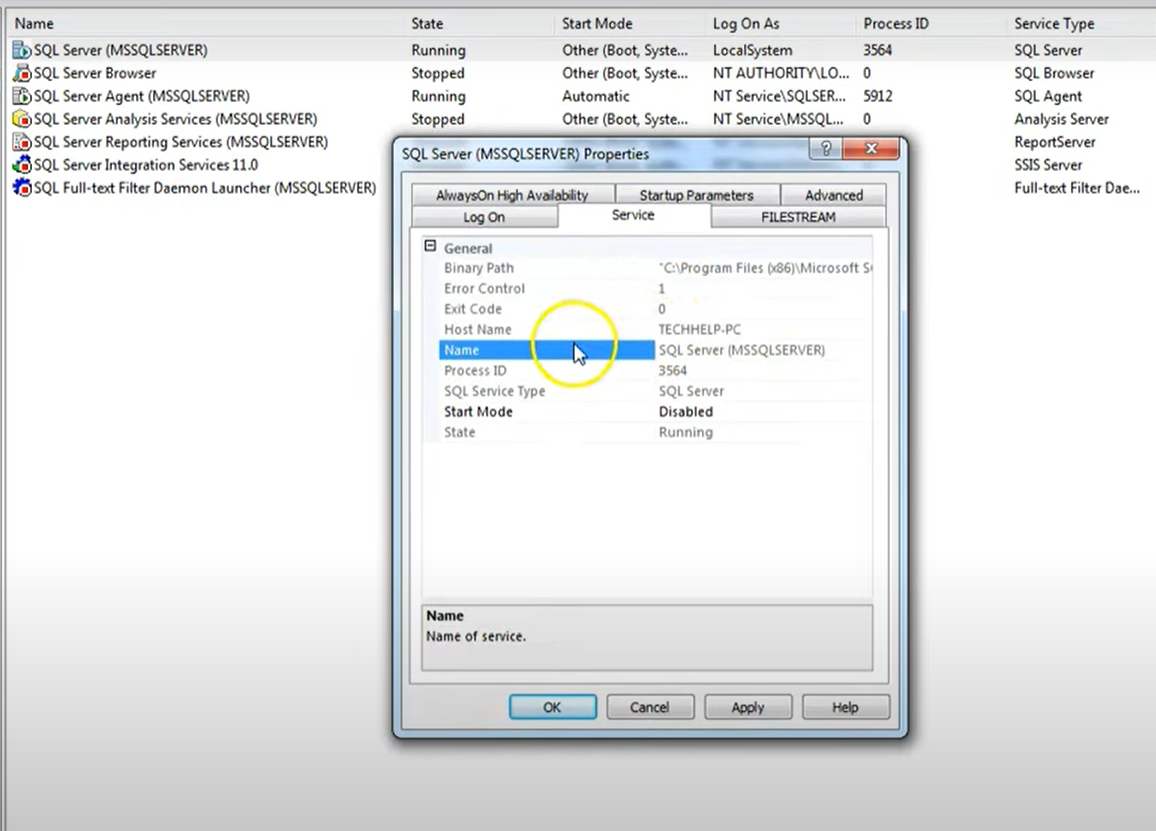Click the LocalSystem log on value
Screen dimensions: 1156x831
coord(753,50)
